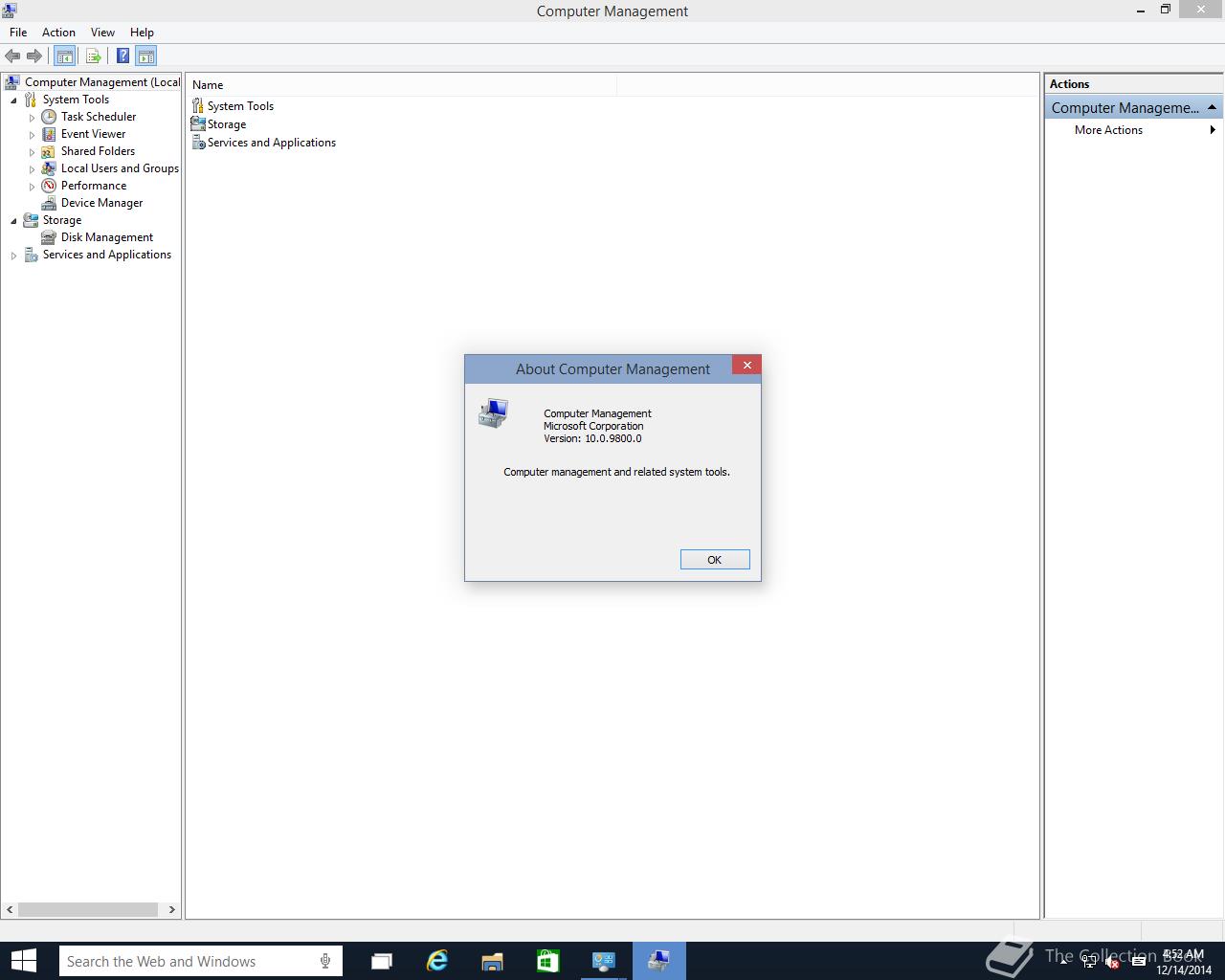Click the Search the Web and Windows box
The height and width of the screenshot is (980, 1225).
[x=201, y=961]
